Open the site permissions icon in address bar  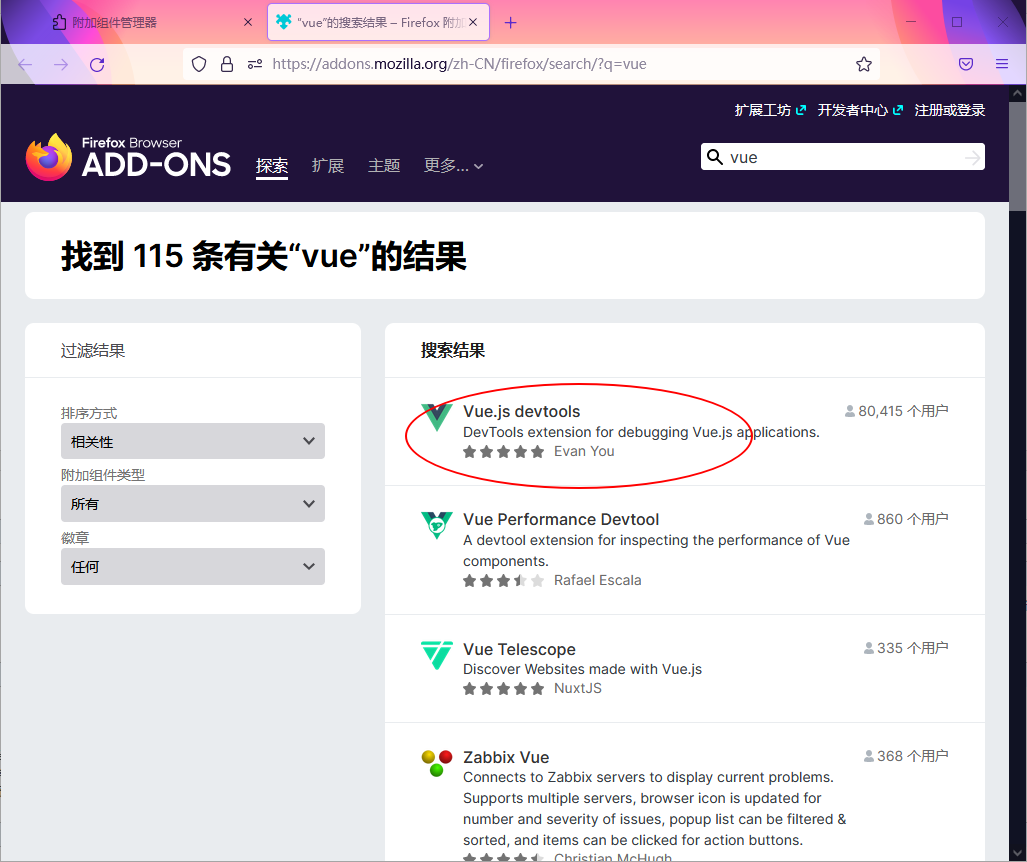[x=255, y=64]
